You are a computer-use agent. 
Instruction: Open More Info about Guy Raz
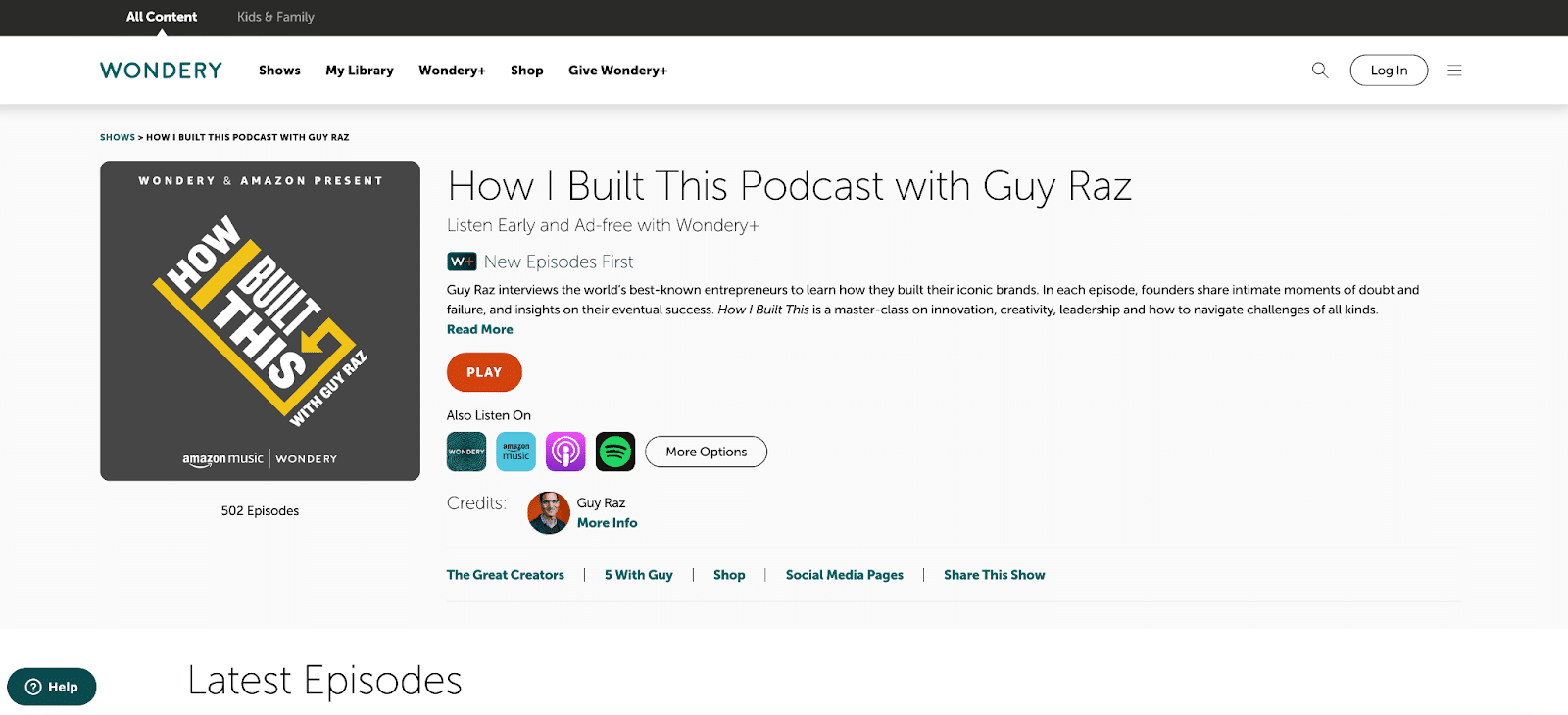pos(607,523)
